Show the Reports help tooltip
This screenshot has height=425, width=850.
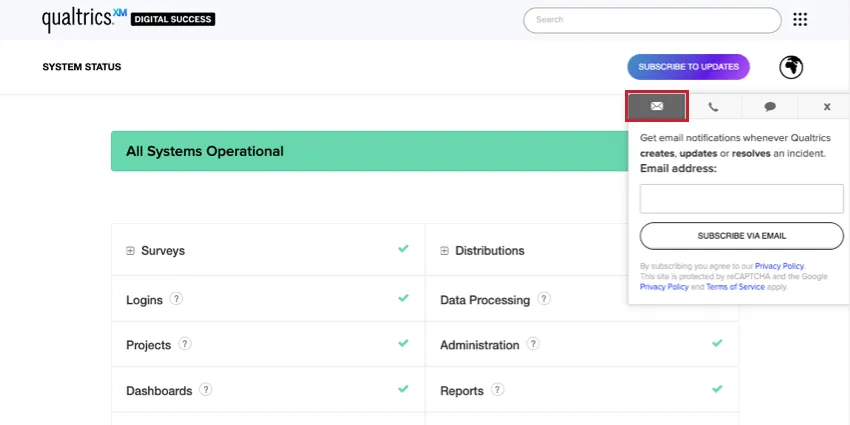pos(497,390)
